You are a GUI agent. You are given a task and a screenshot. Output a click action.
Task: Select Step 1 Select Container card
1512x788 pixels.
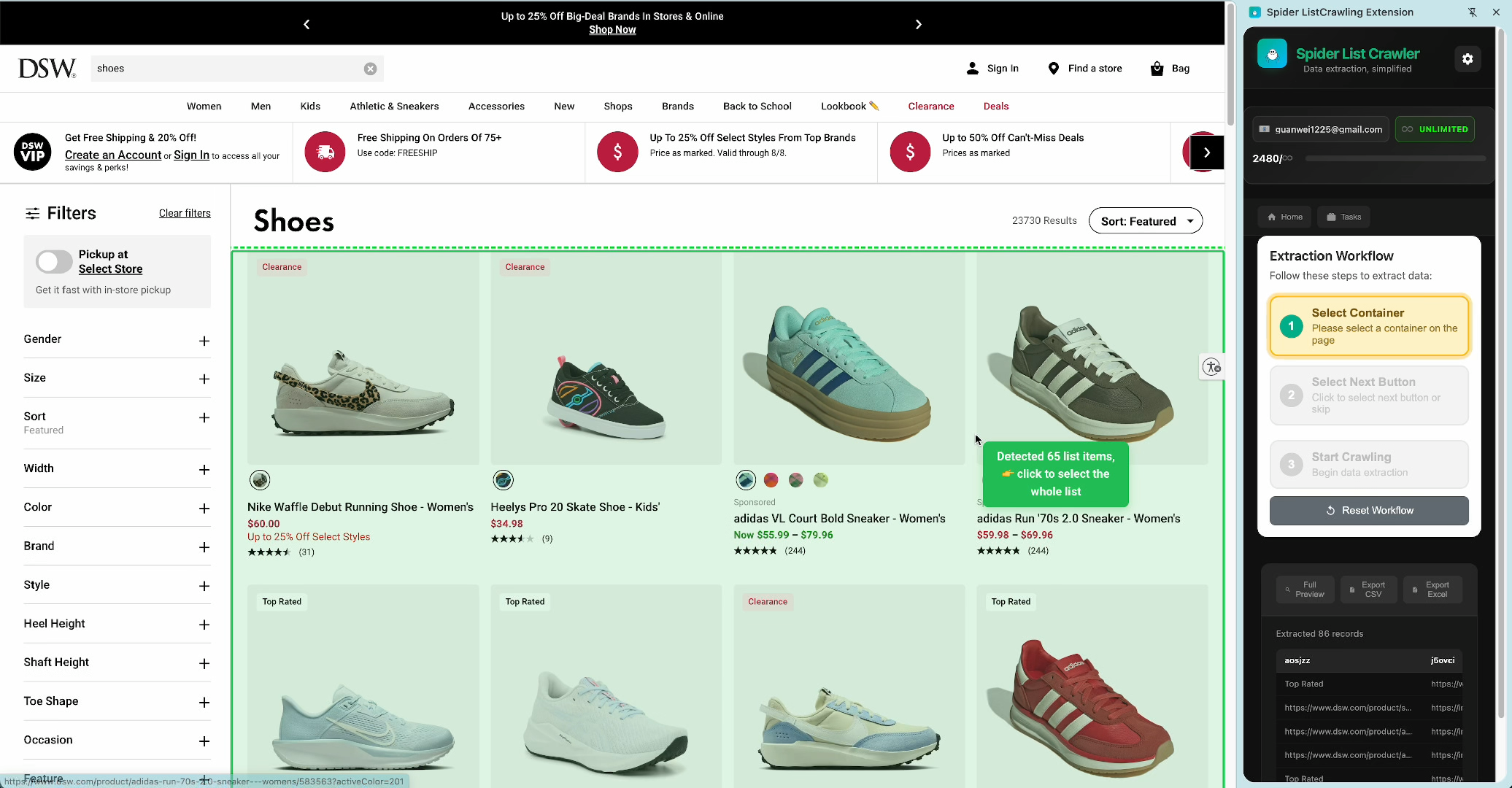[x=1369, y=326]
